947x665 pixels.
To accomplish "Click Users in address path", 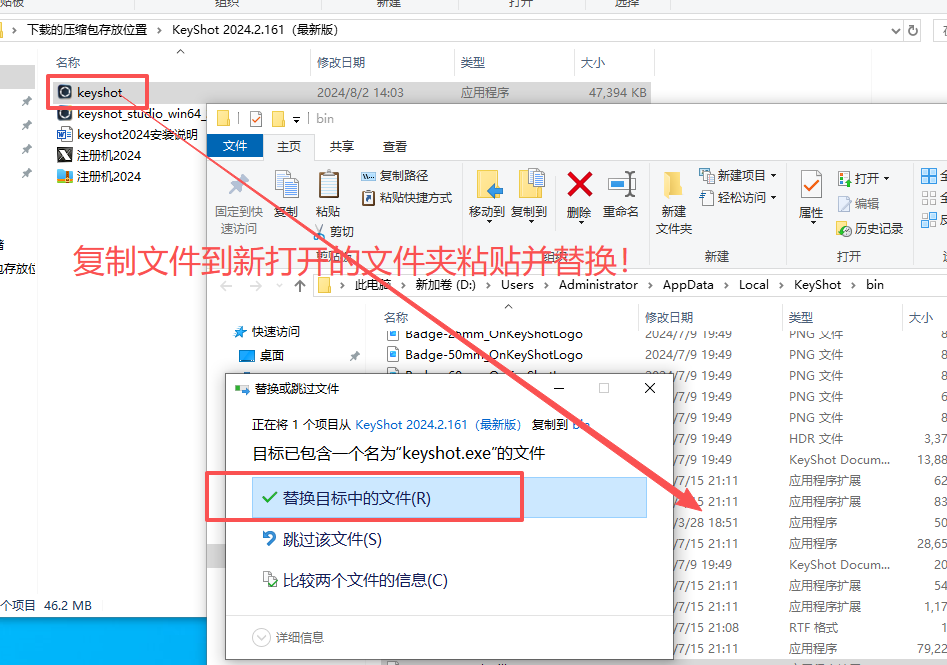I will 517,285.
